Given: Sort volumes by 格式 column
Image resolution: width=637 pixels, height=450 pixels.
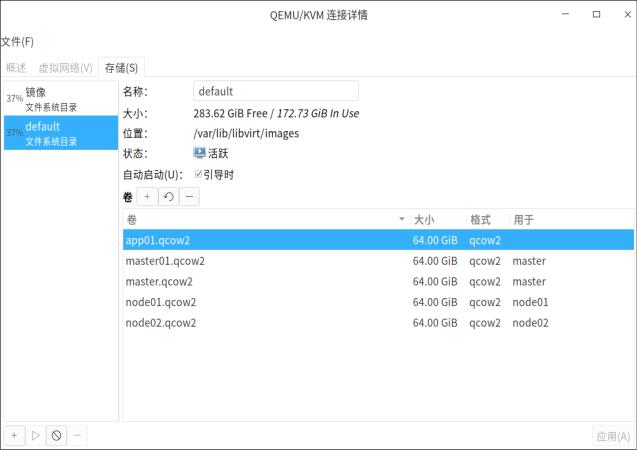Looking at the screenshot, I should (487, 219).
